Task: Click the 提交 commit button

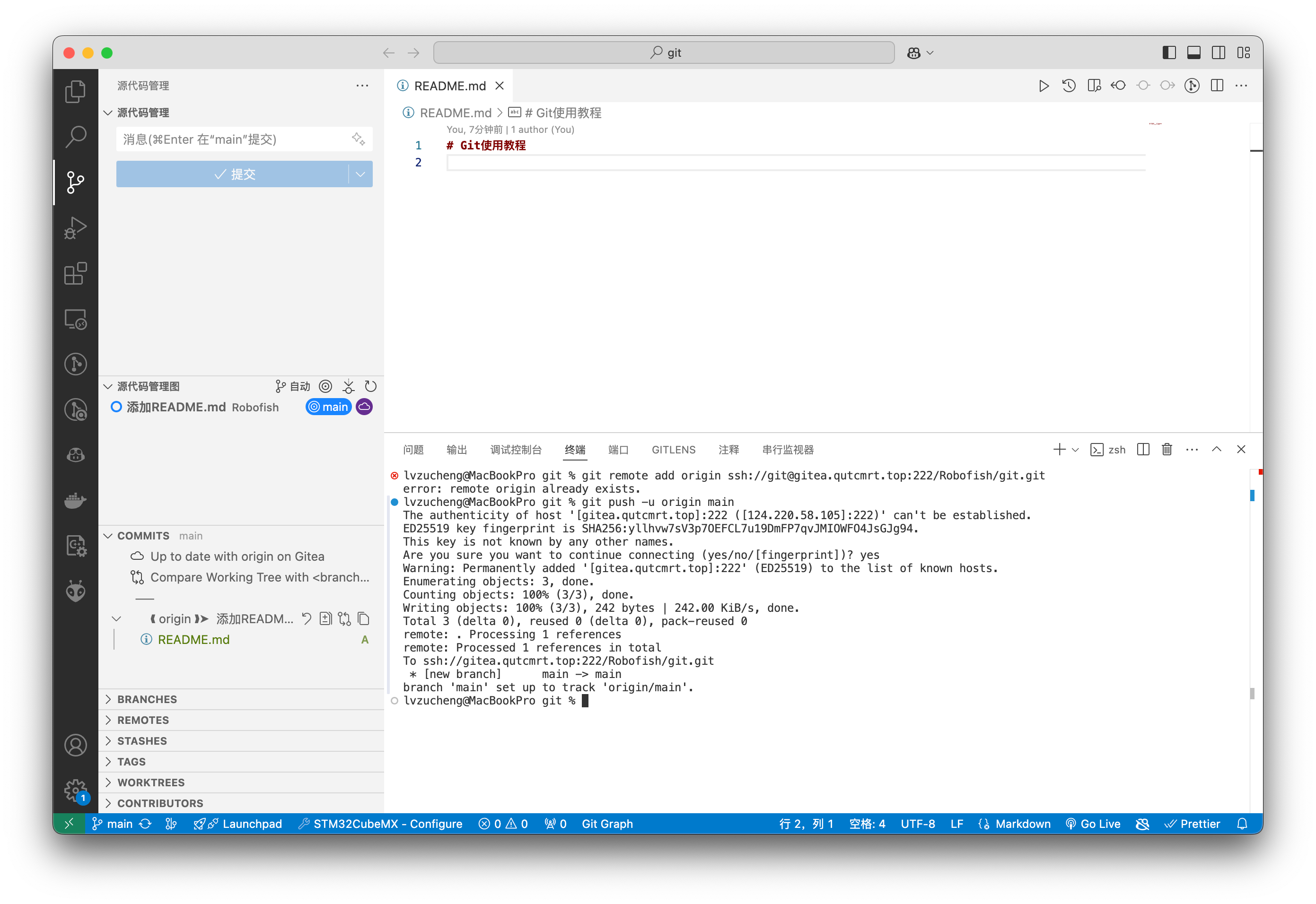Action: pos(233,174)
